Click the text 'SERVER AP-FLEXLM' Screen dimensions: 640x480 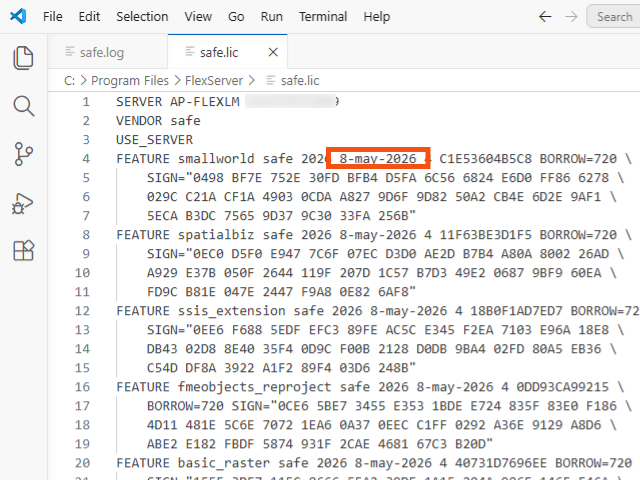point(178,102)
